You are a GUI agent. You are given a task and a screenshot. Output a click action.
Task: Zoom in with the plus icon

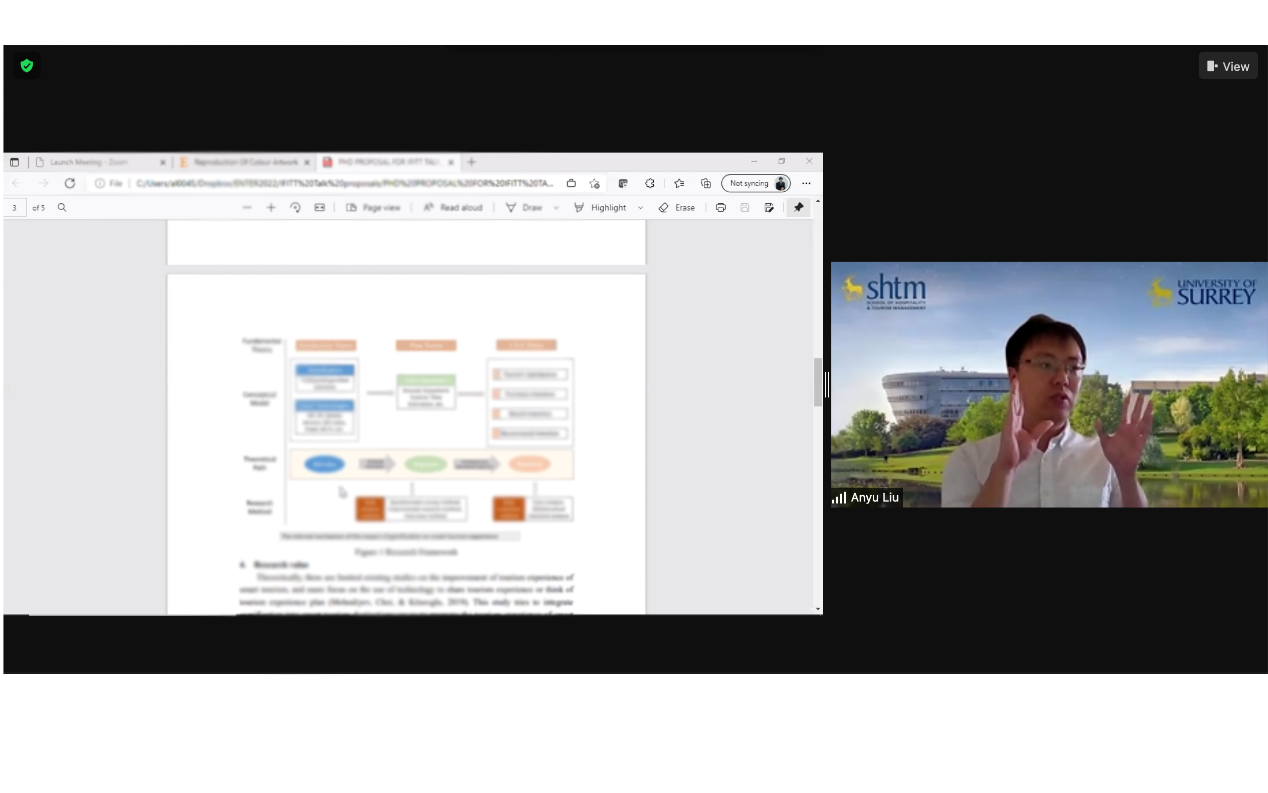(x=271, y=208)
